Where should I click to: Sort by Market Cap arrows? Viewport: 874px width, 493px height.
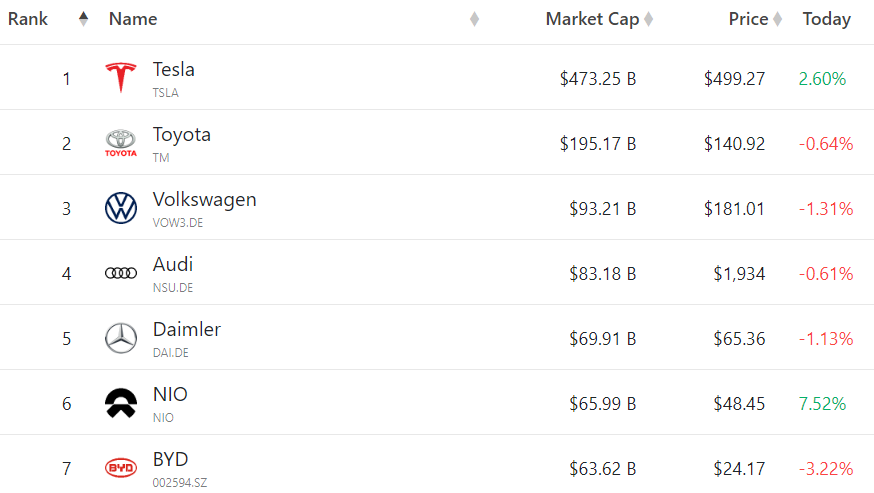click(648, 19)
